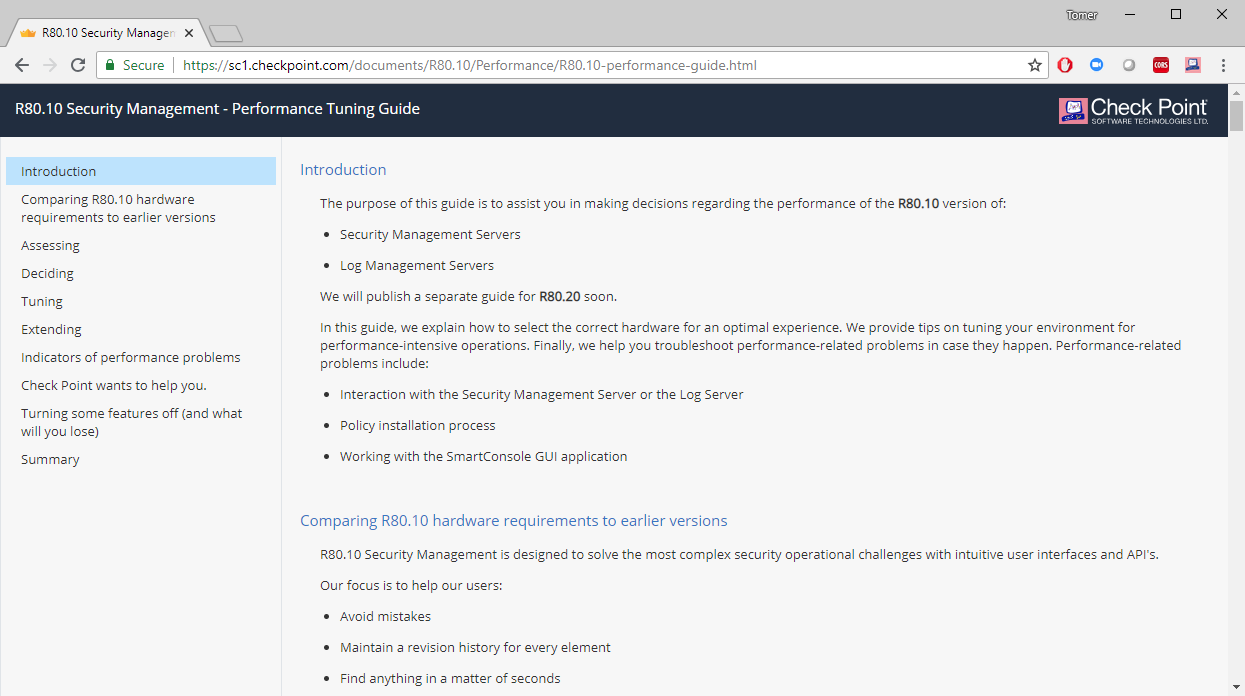Click the Check Point logo in header
The image size is (1245, 696).
(1133, 110)
